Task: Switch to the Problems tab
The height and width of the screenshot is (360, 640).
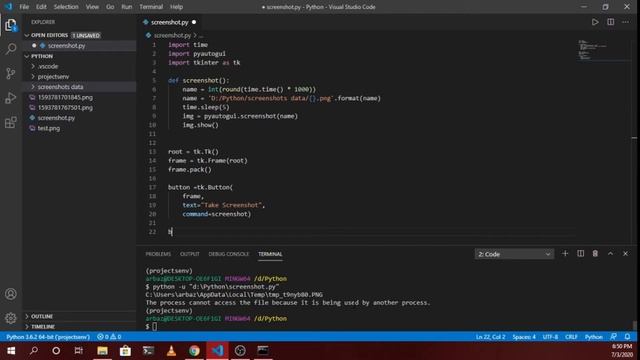Action: point(158,254)
